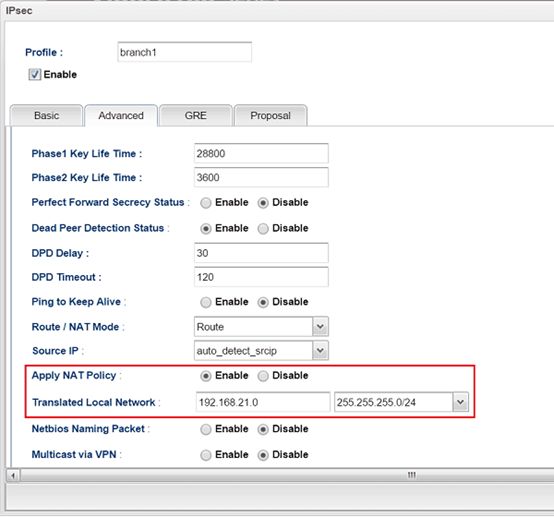This screenshot has height=517, width=554.
Task: Toggle the profile Enable checkbox
Action: click(35, 75)
